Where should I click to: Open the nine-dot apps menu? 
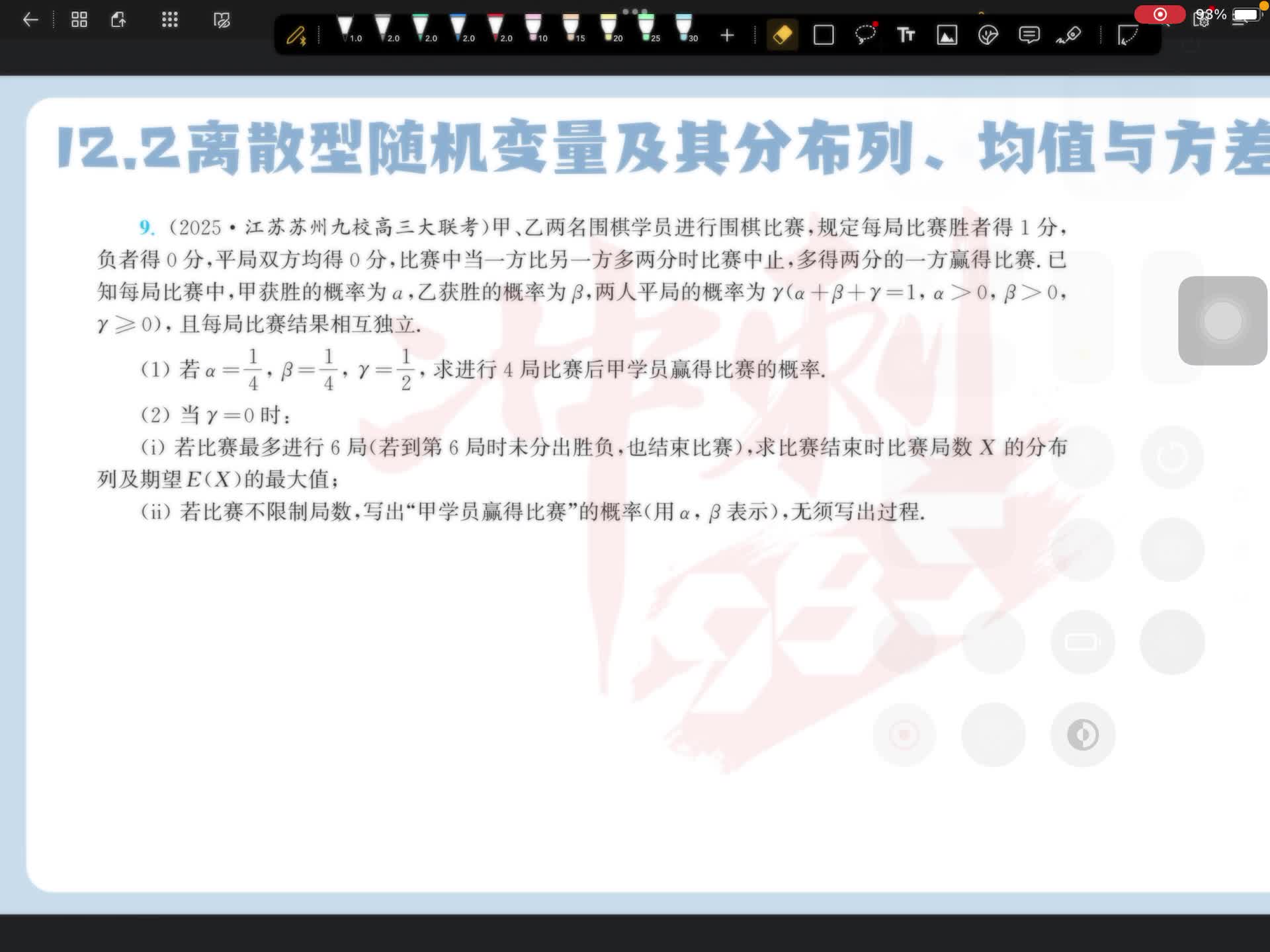[x=170, y=20]
